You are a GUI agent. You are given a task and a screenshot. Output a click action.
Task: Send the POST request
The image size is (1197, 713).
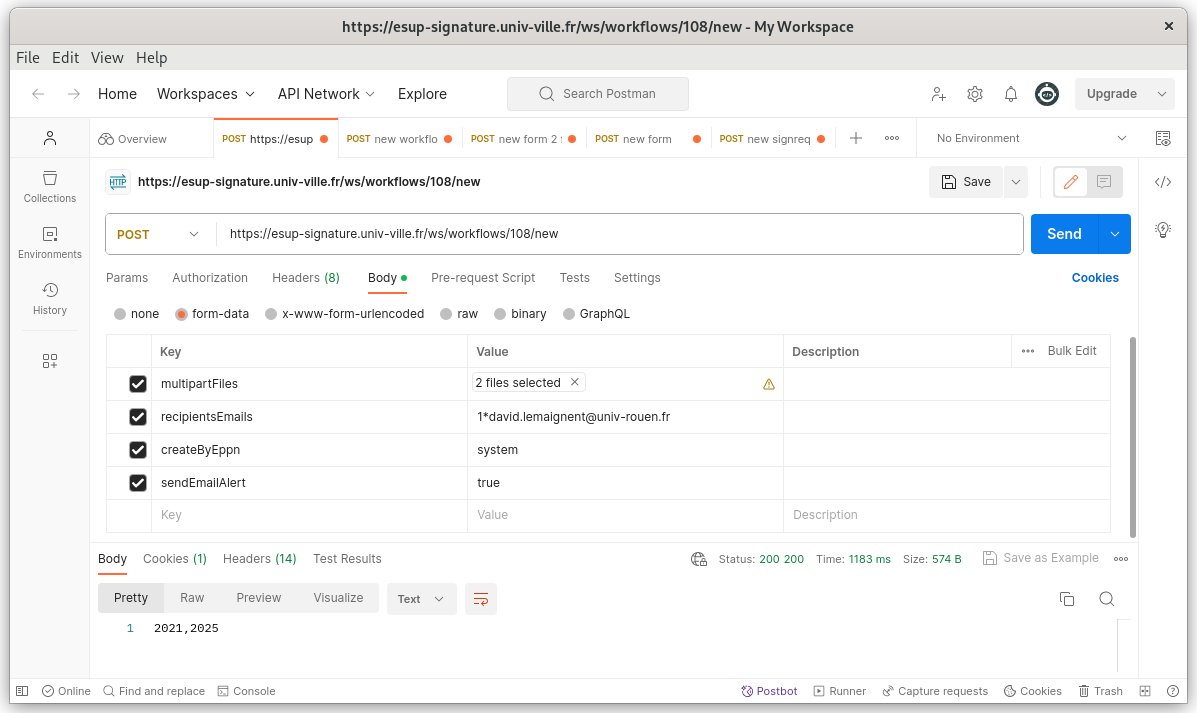pyautogui.click(x=1064, y=234)
